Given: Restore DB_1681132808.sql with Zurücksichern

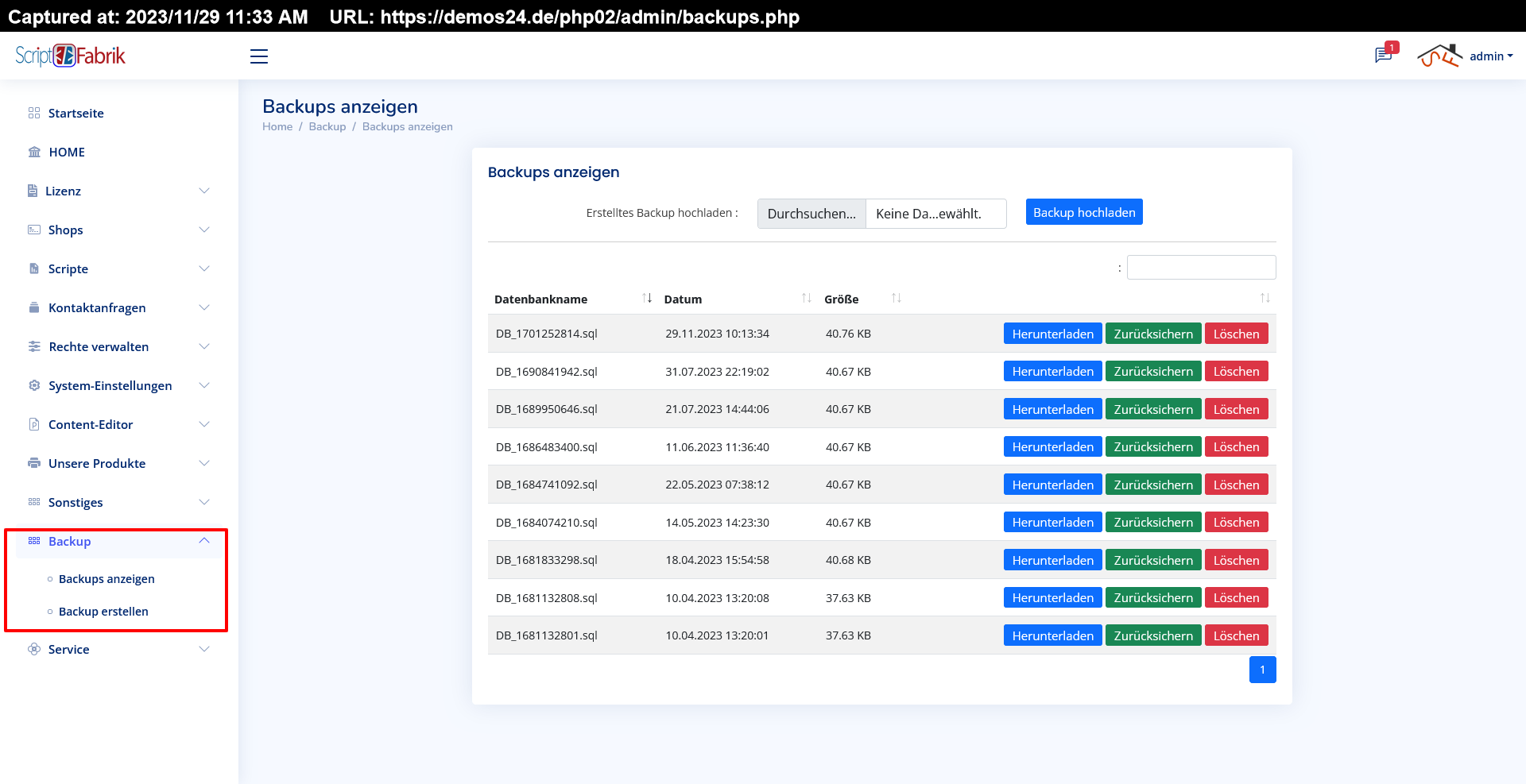Looking at the screenshot, I should pyautogui.click(x=1153, y=597).
